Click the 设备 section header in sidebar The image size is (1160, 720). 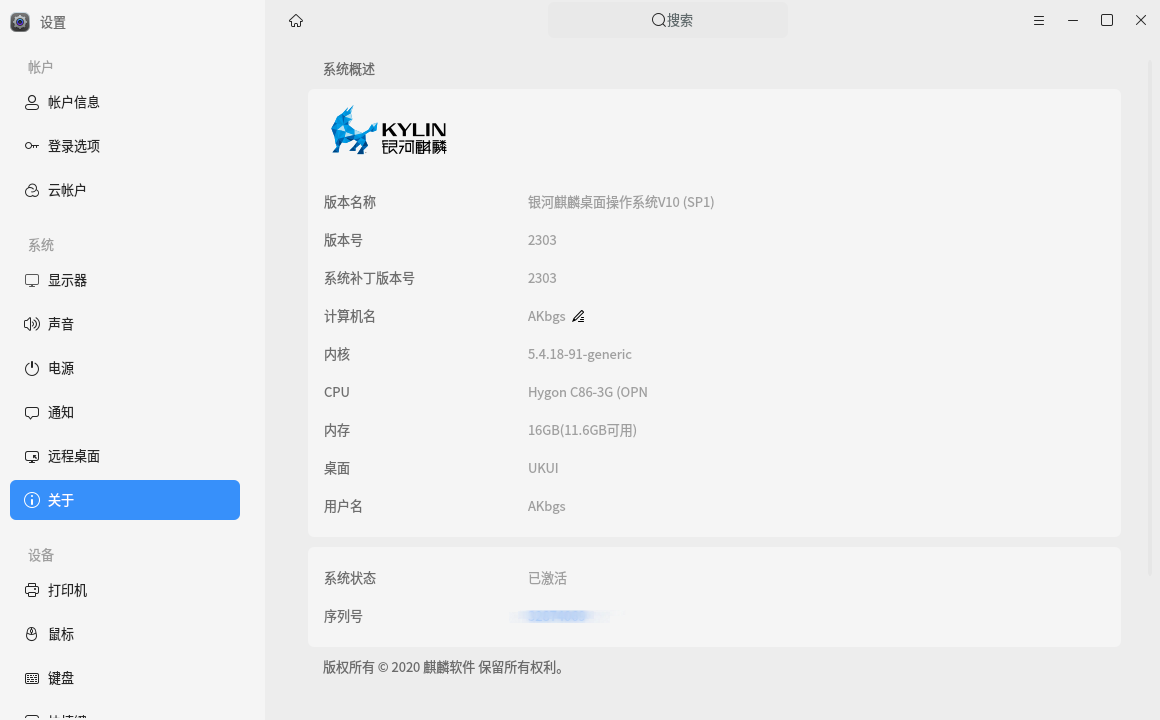point(41,556)
